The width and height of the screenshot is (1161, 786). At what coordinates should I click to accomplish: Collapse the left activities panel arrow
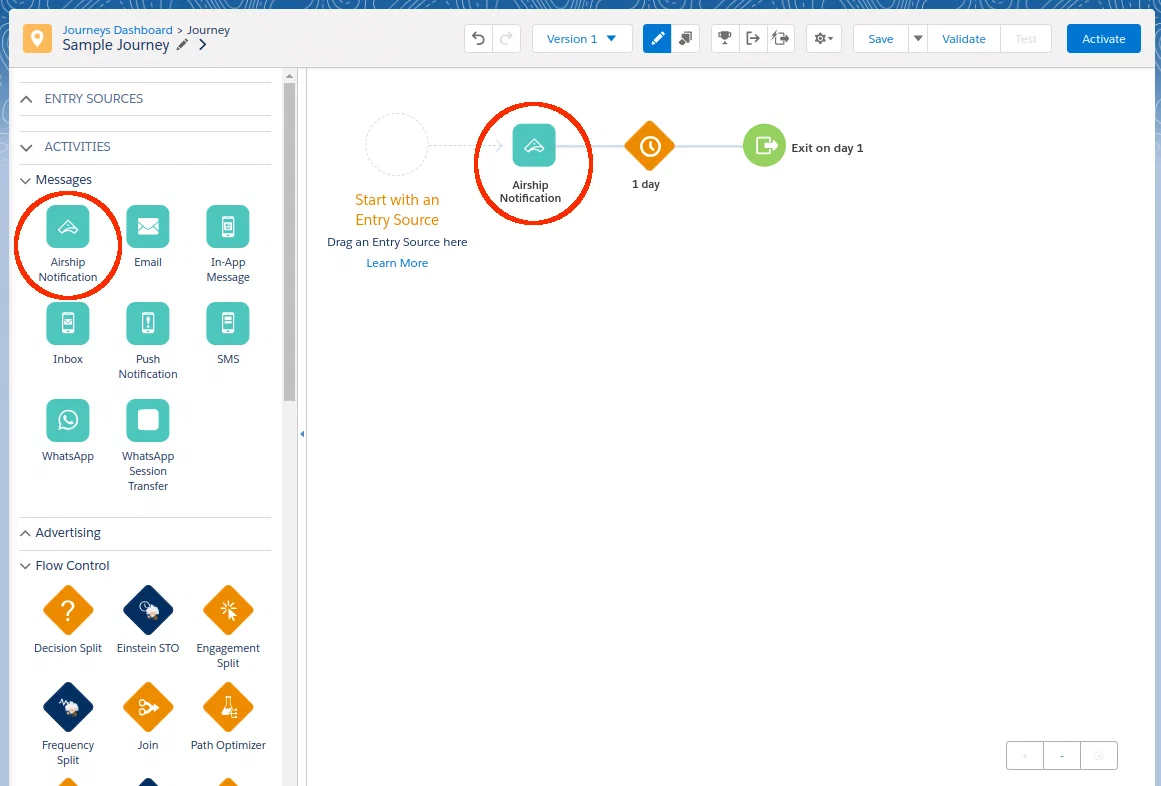pyautogui.click(x=302, y=434)
